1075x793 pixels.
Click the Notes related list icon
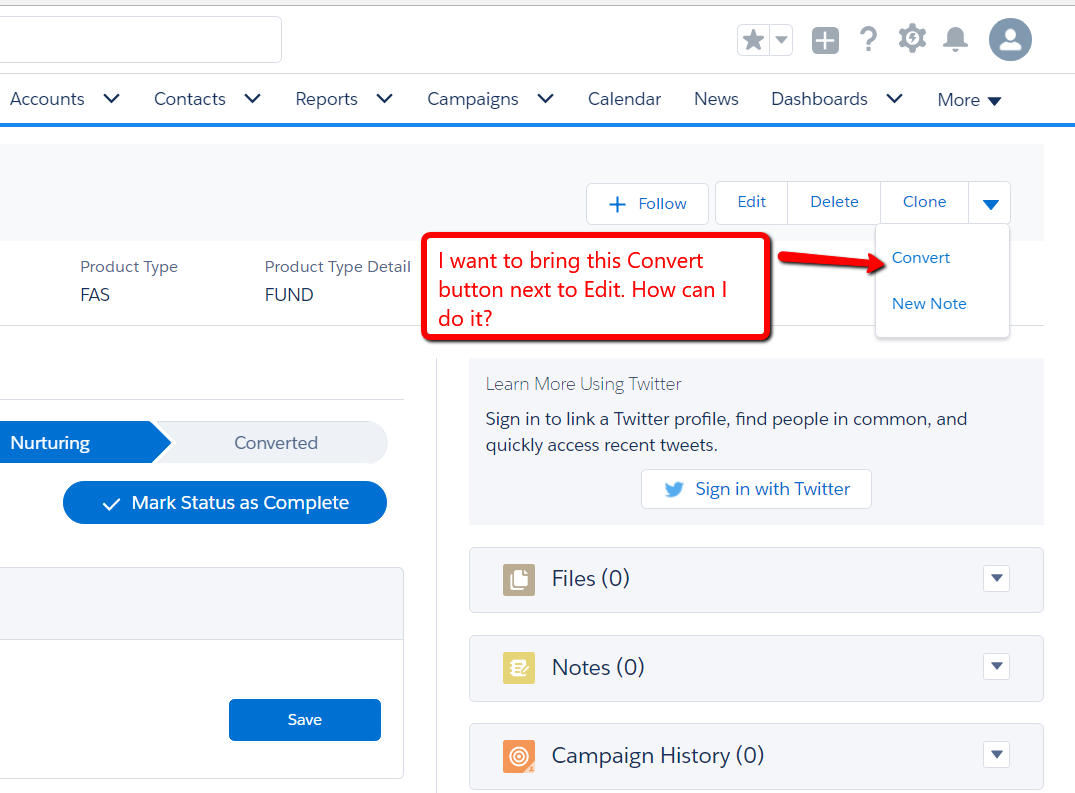519,667
